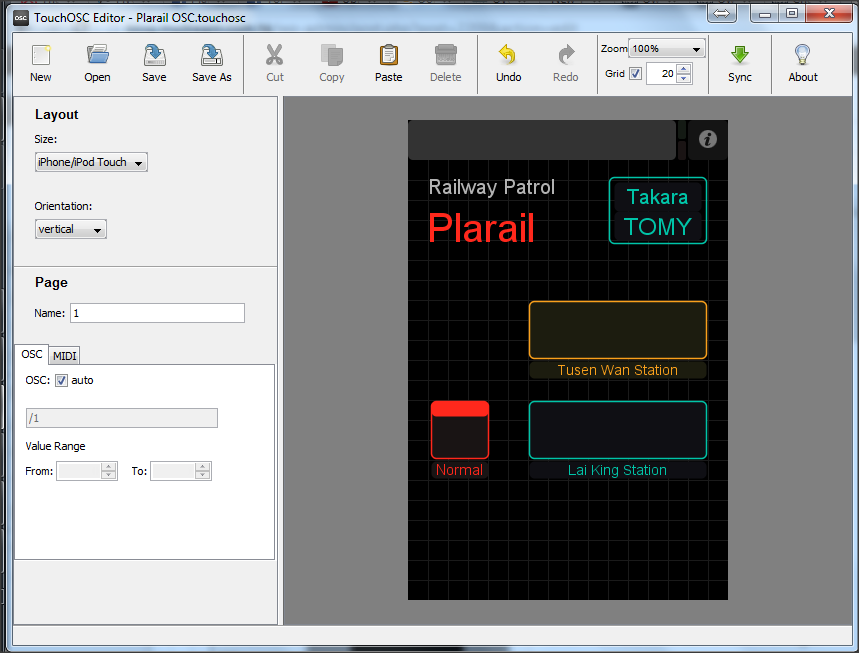Click the info icon in the layout preview
Screen dimensions: 859x653
click(707, 139)
